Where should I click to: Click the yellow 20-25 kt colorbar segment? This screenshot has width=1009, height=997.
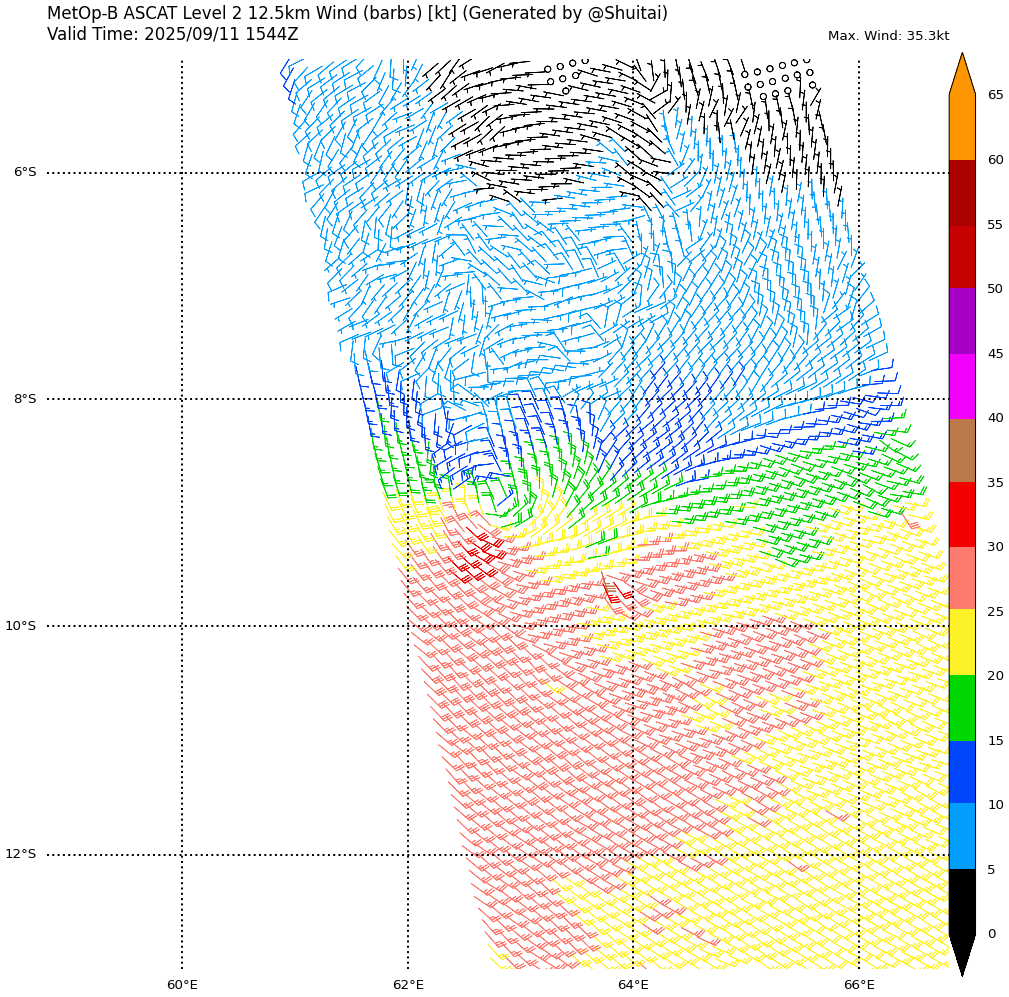[962, 642]
